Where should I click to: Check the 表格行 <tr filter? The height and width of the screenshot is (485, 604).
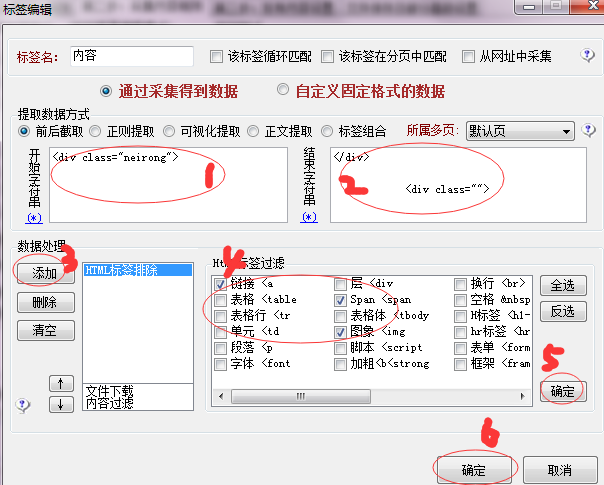click(x=220, y=316)
